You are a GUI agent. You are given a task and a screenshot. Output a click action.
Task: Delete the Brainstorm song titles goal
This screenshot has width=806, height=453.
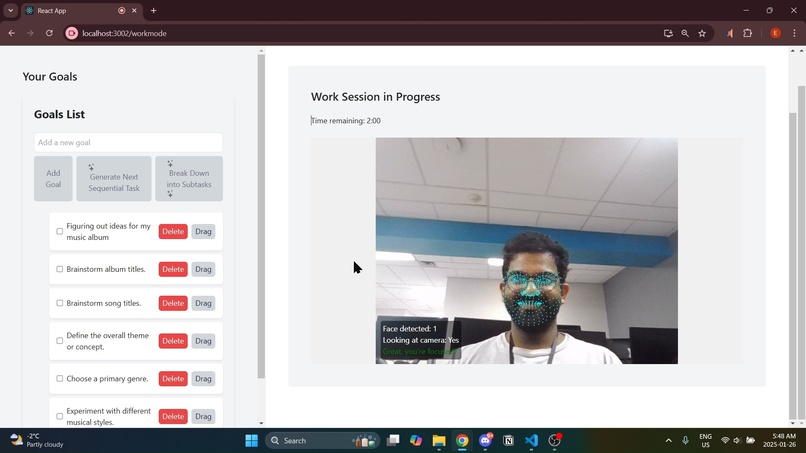coord(173,303)
